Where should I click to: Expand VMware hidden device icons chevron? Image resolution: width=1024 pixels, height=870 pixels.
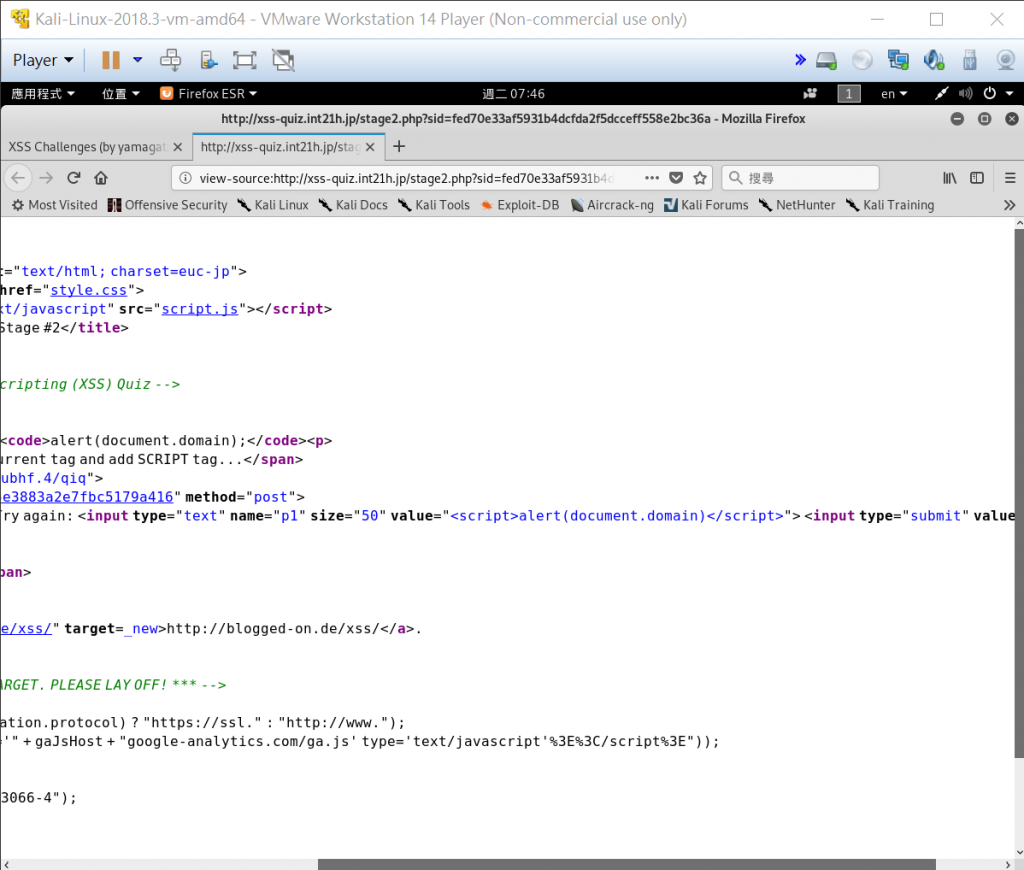pyautogui.click(x=800, y=60)
